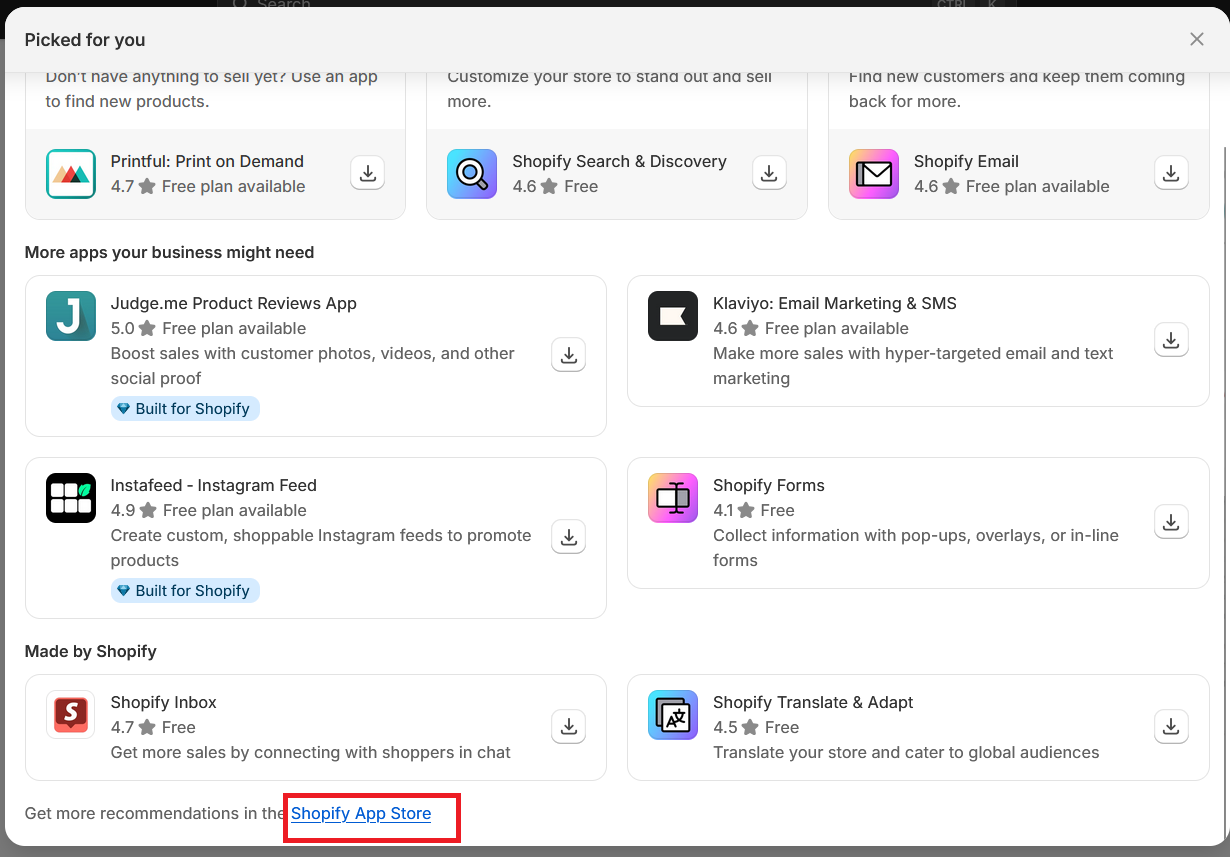Viewport: 1230px width, 857px height.
Task: Click Judge.me's 5.0 rating text
Action: [x=122, y=328]
